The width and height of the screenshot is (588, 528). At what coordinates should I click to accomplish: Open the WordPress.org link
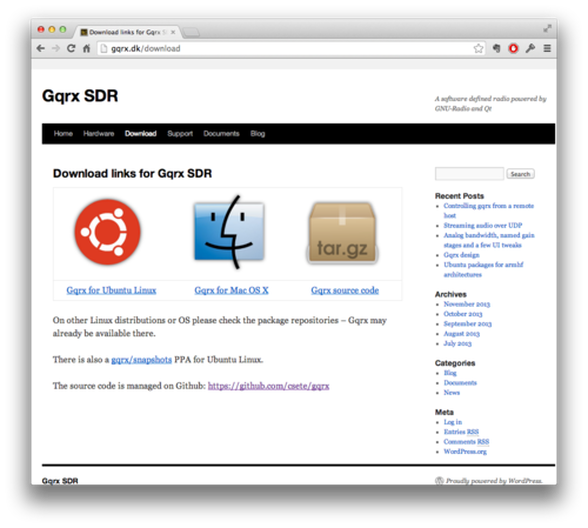pyautogui.click(x=465, y=452)
